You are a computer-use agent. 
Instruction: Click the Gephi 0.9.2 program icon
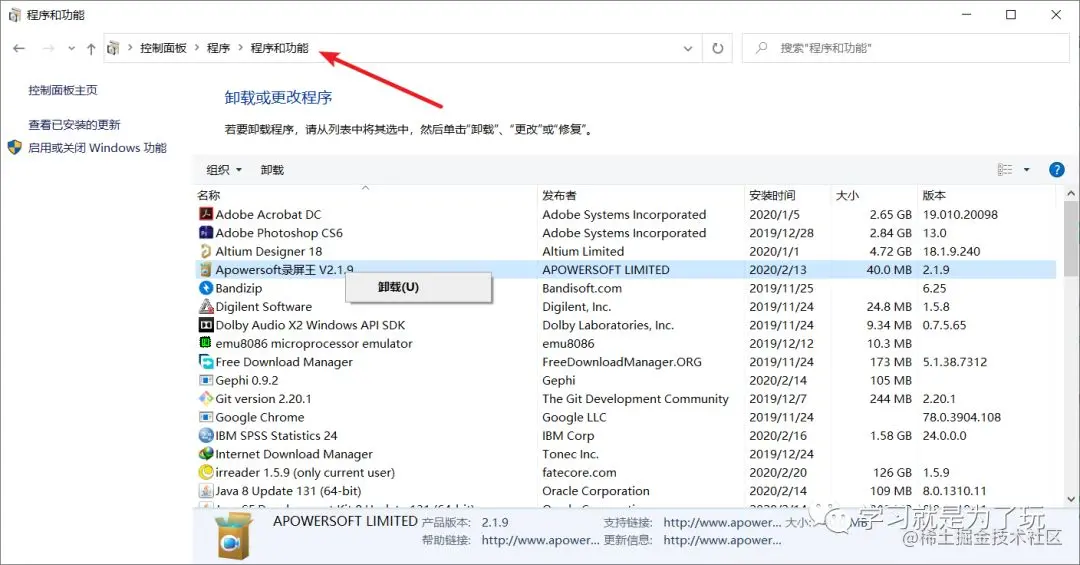(205, 380)
